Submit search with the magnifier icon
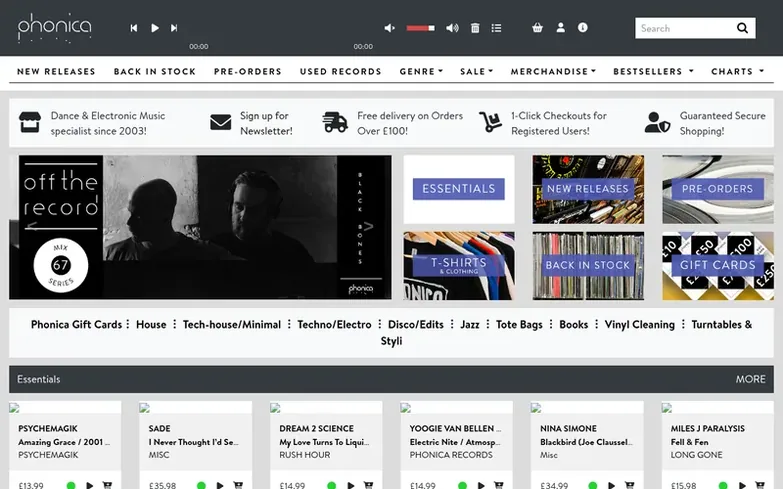Viewport: 783px width, 489px height. tap(743, 28)
